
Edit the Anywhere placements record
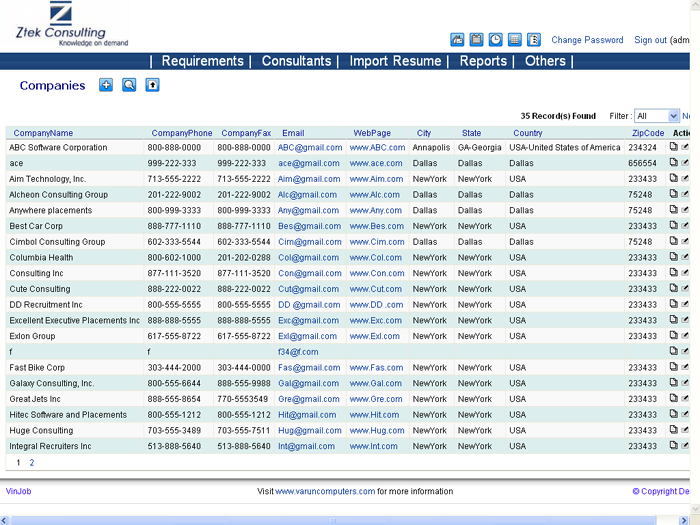685,210
